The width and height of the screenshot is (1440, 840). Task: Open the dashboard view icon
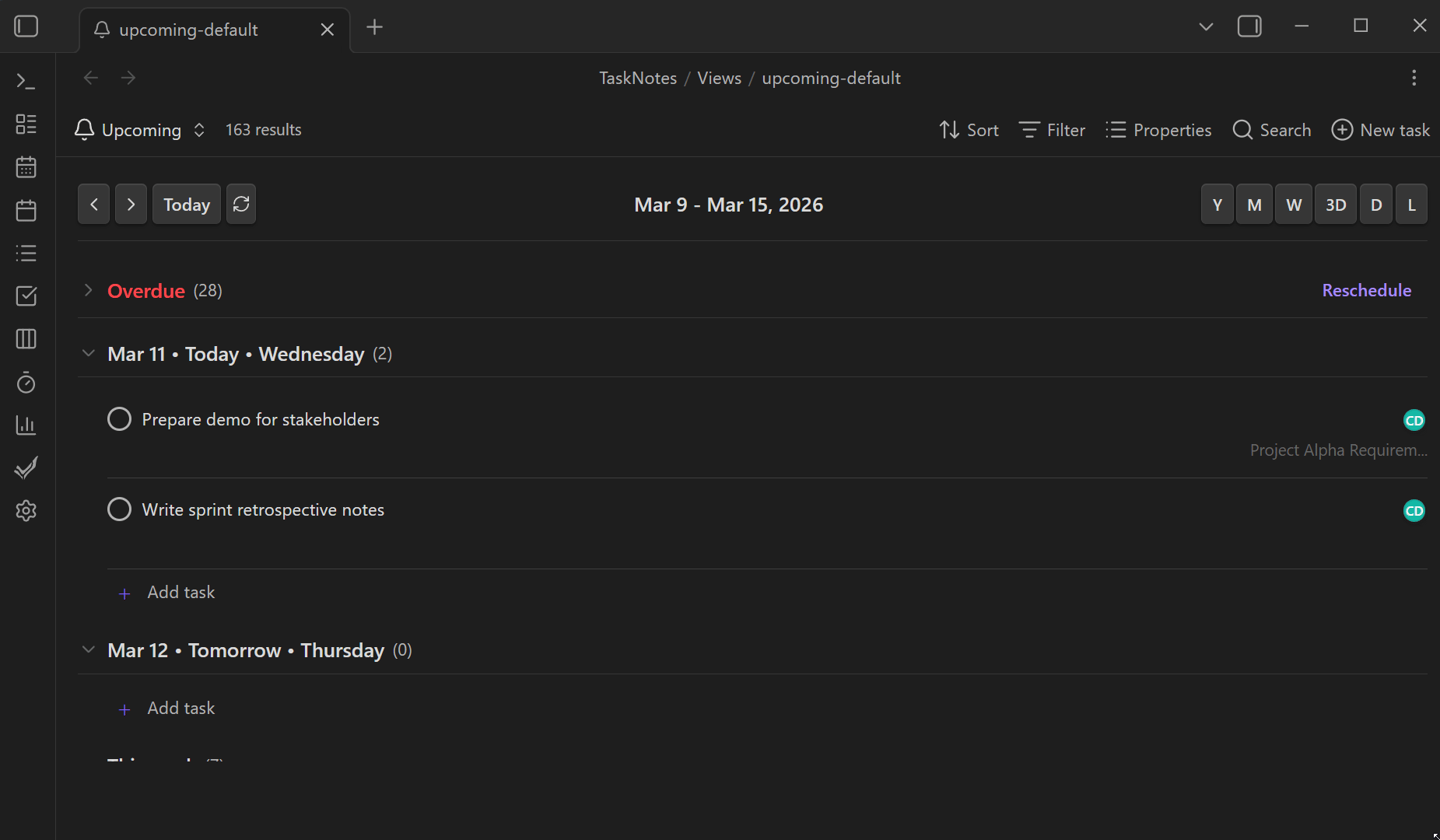(26, 124)
